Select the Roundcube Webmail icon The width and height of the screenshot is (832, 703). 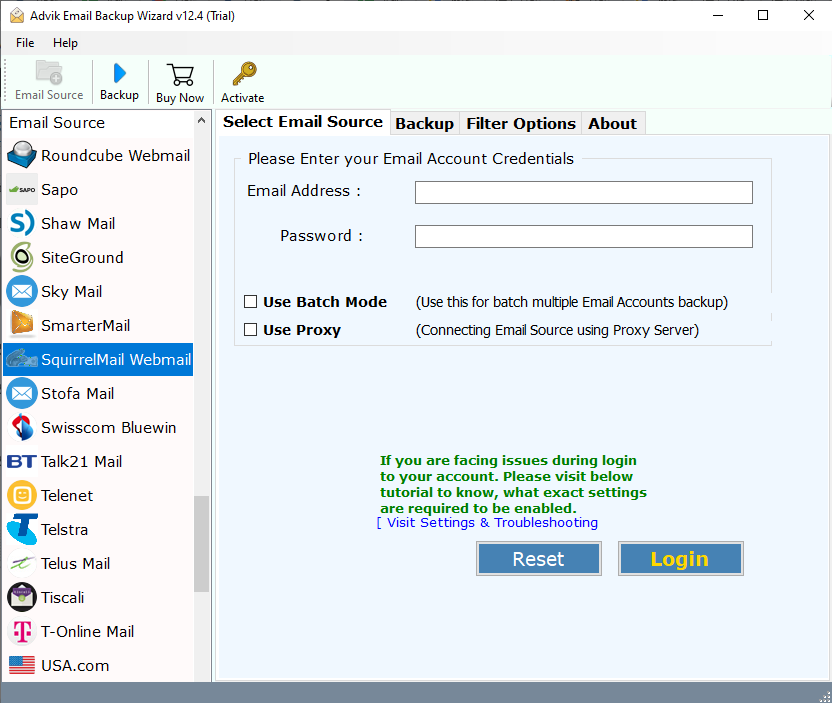click(22, 155)
